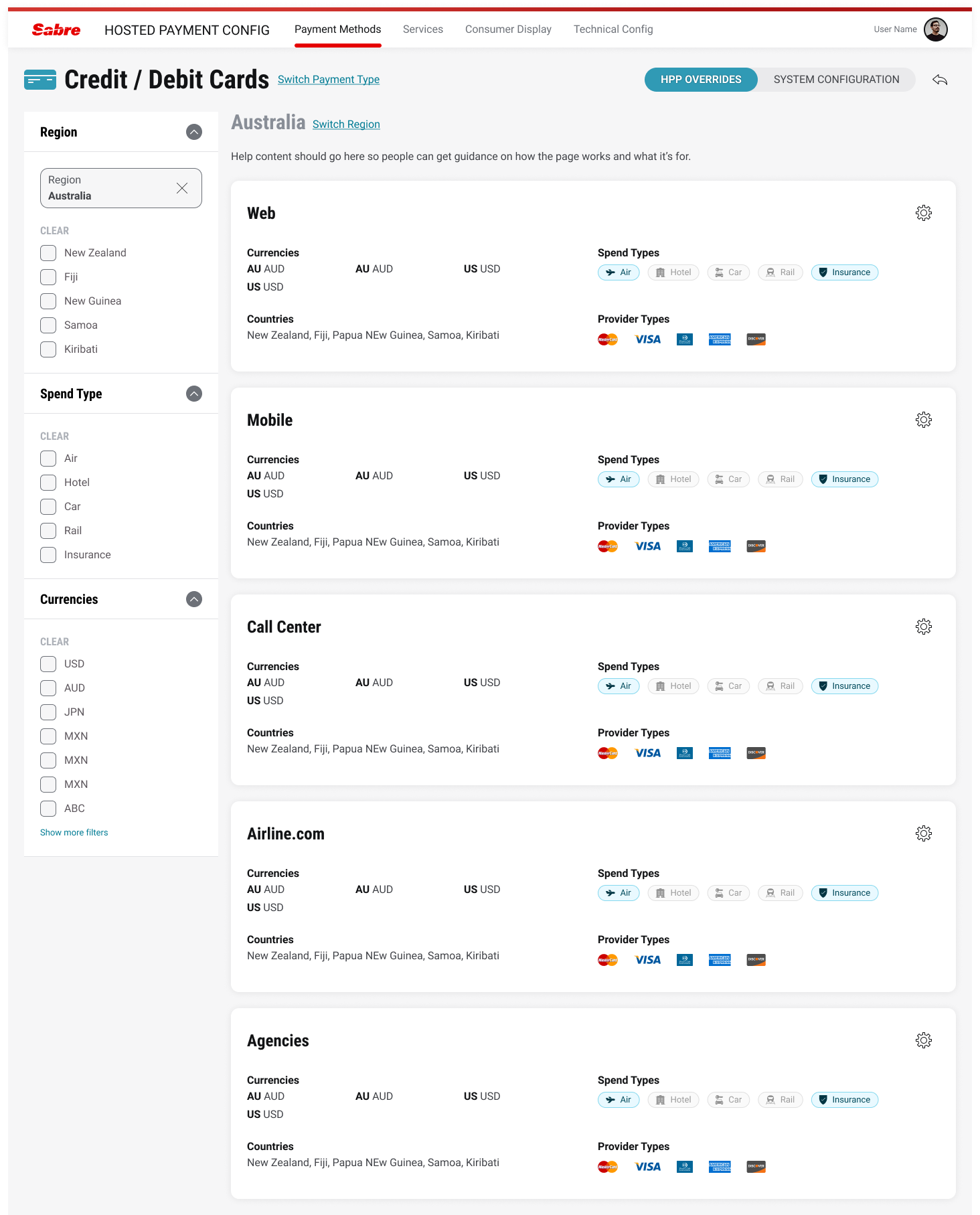This screenshot has height=1215, width=980.
Task: Open the Consumer Display tab
Action: pyautogui.click(x=508, y=29)
